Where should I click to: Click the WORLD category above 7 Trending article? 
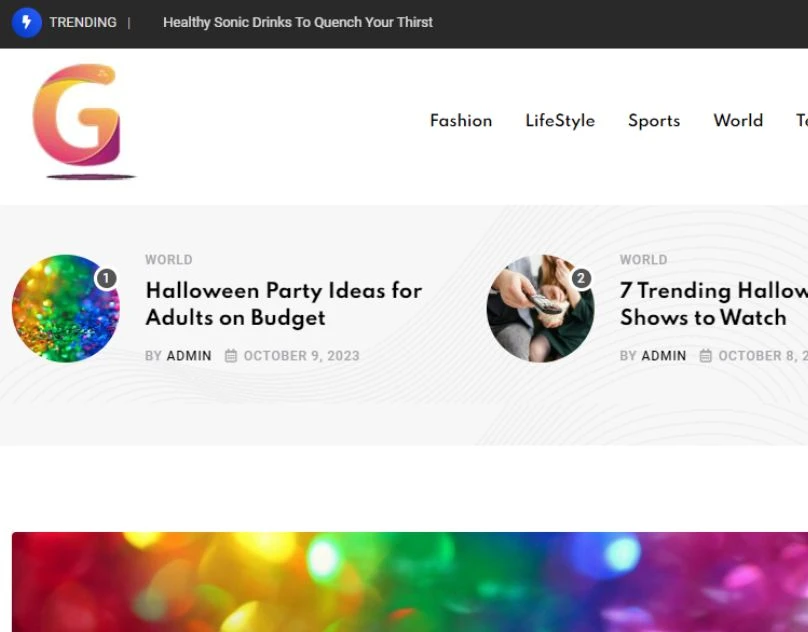pos(643,260)
